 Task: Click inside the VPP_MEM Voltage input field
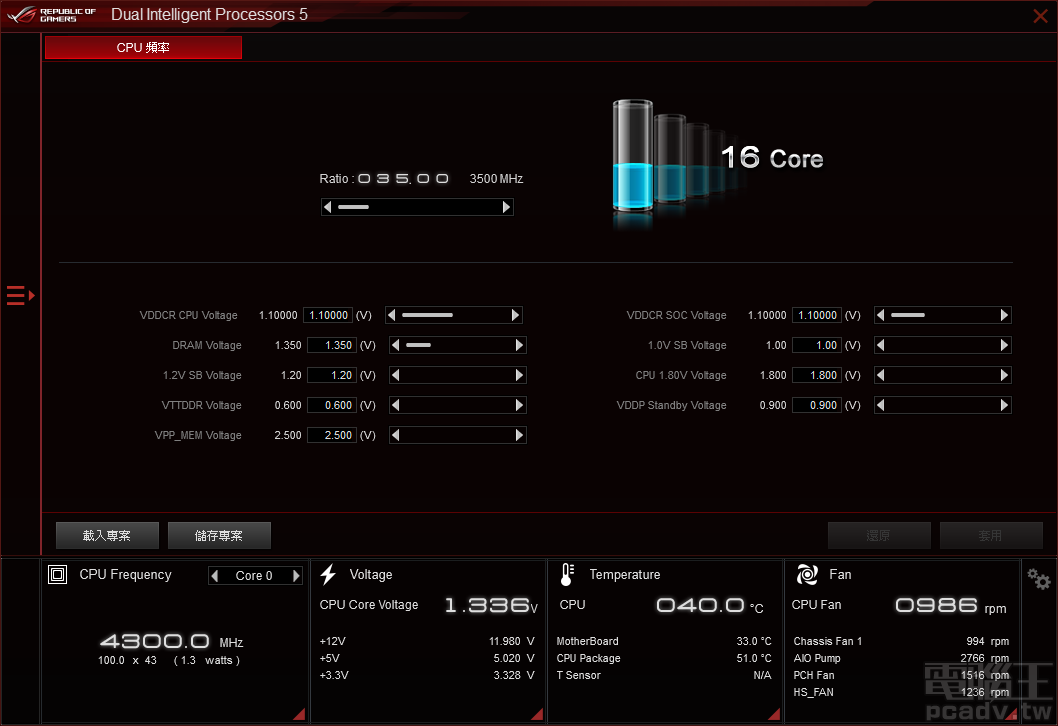(331, 435)
